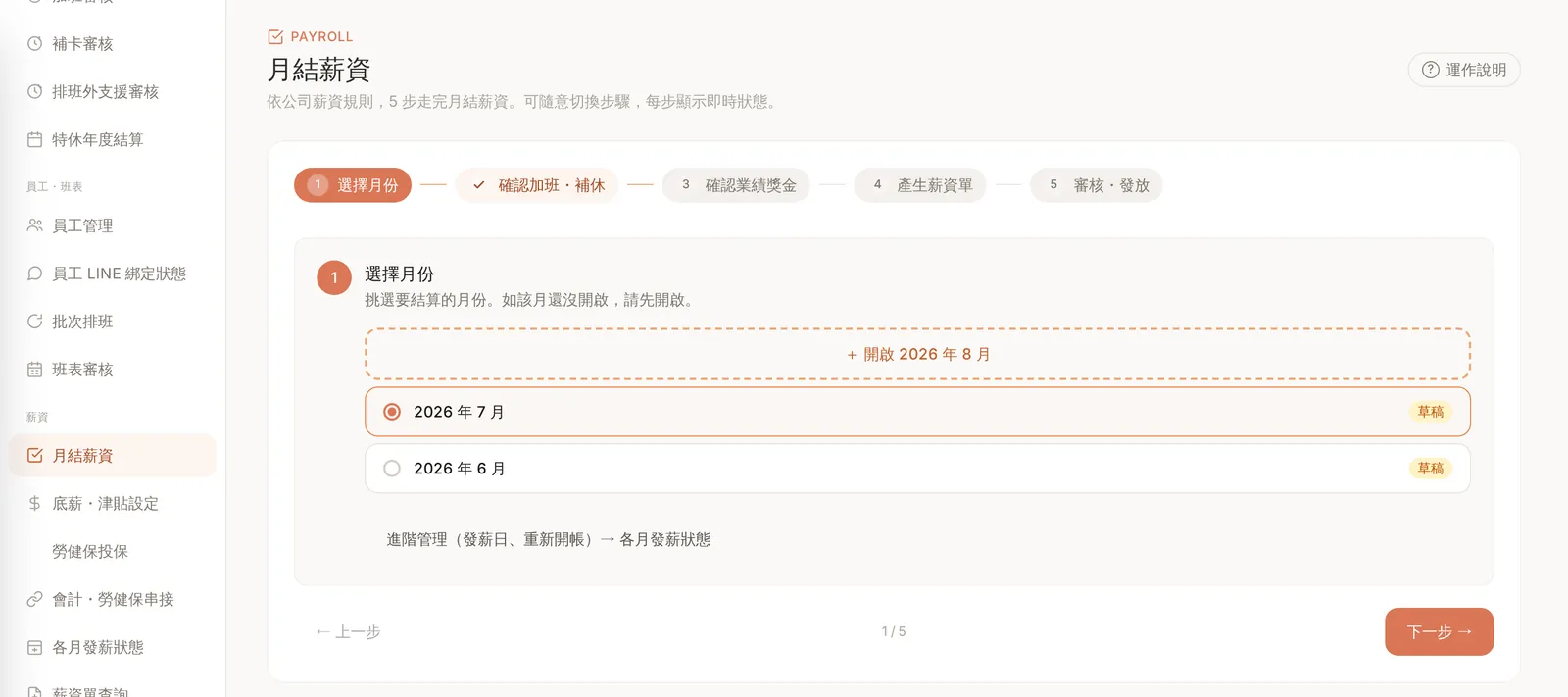Switch to step 確認加班・補休
This screenshot has width=1568, height=697.
click(x=537, y=185)
